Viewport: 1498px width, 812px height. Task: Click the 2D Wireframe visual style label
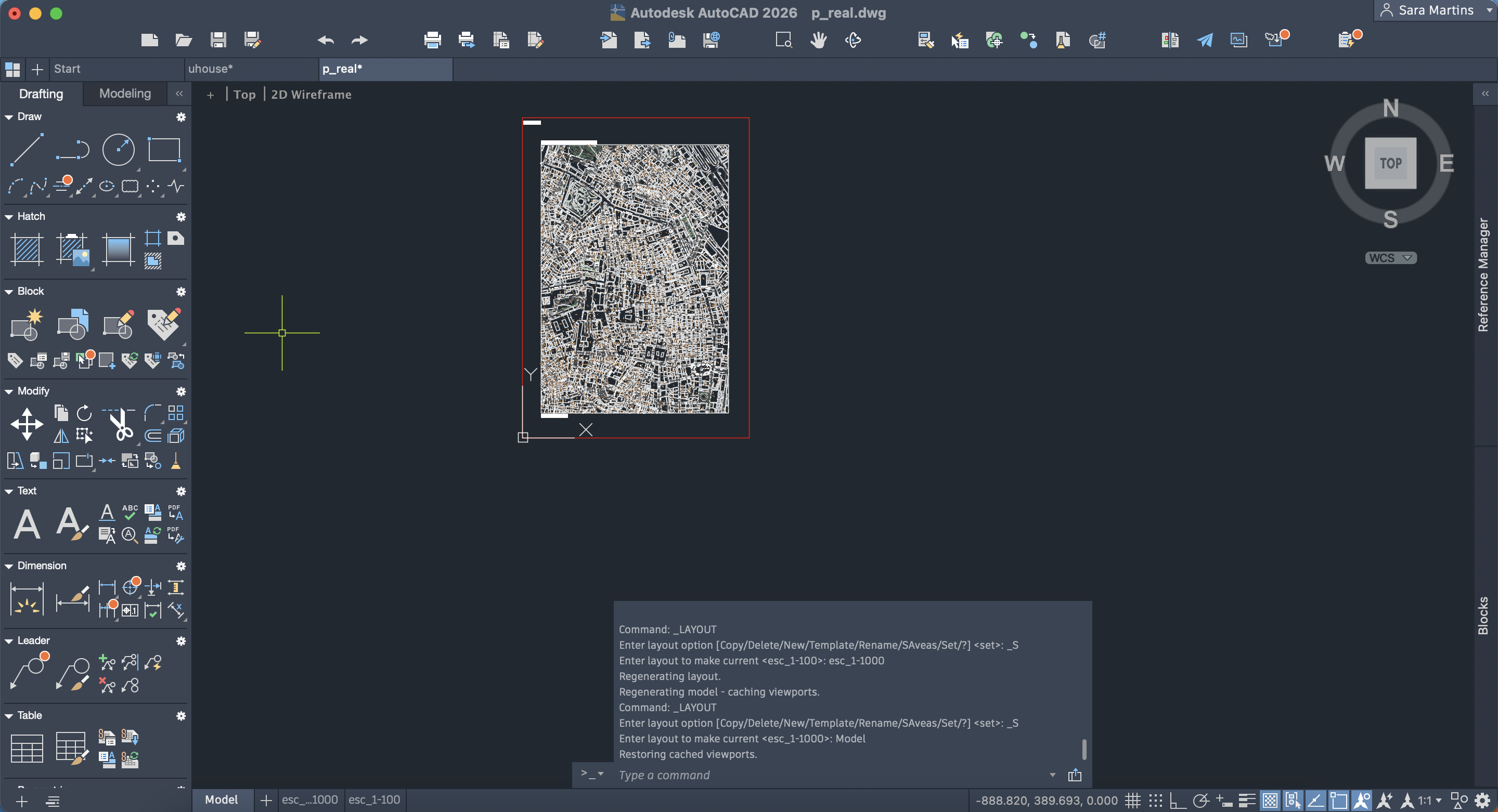(311, 94)
